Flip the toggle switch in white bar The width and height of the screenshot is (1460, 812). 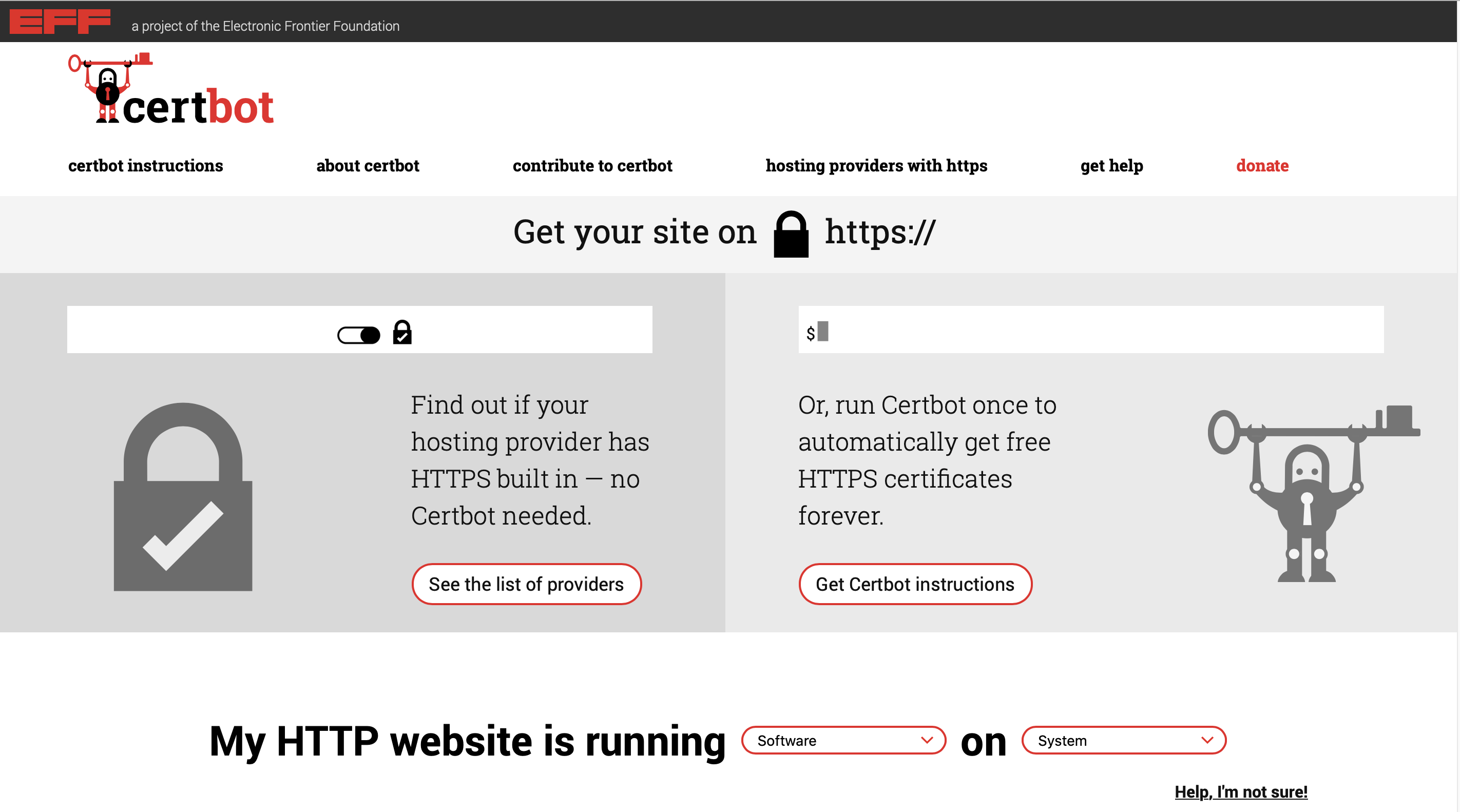[x=359, y=335]
